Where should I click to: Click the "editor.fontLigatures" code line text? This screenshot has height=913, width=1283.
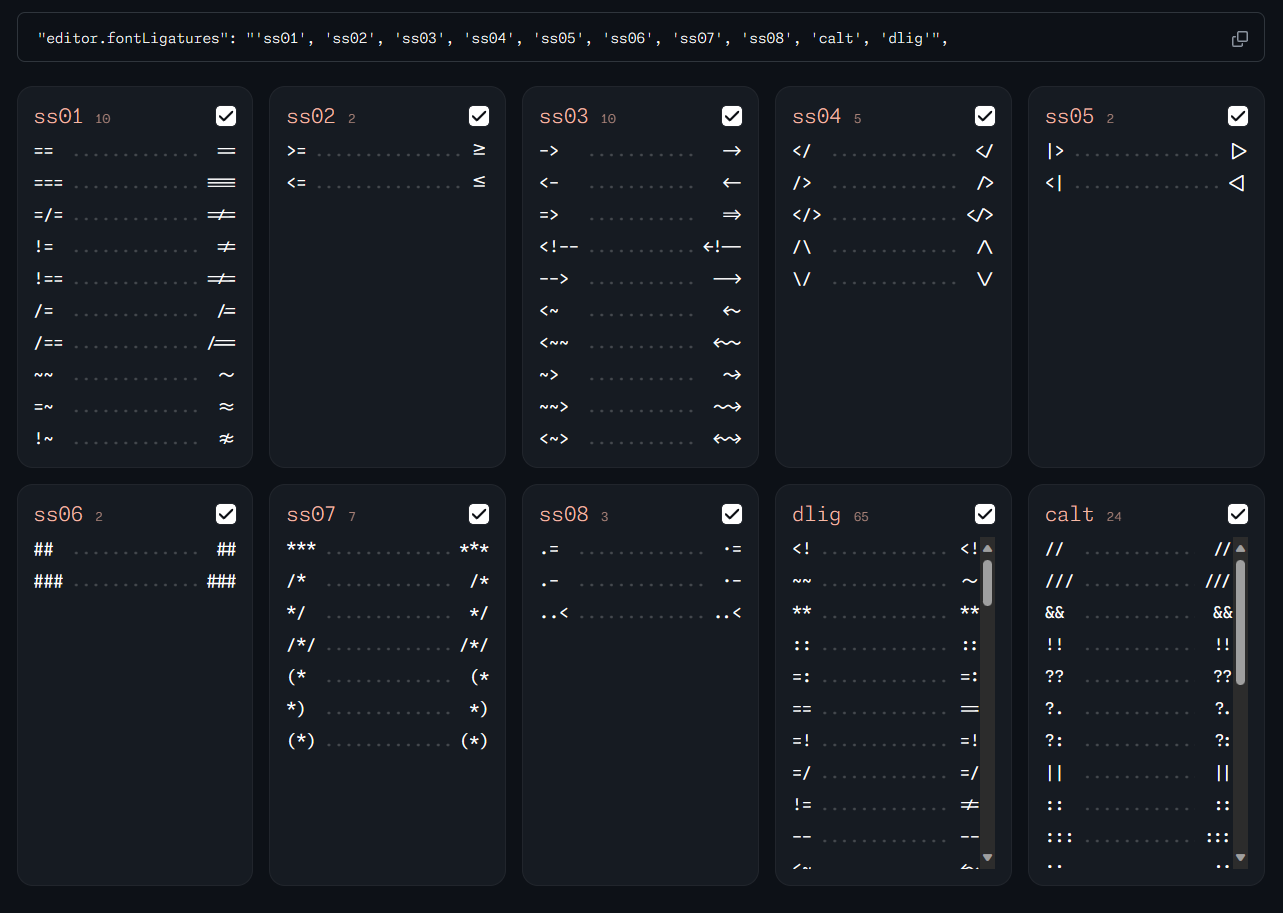[492, 39]
